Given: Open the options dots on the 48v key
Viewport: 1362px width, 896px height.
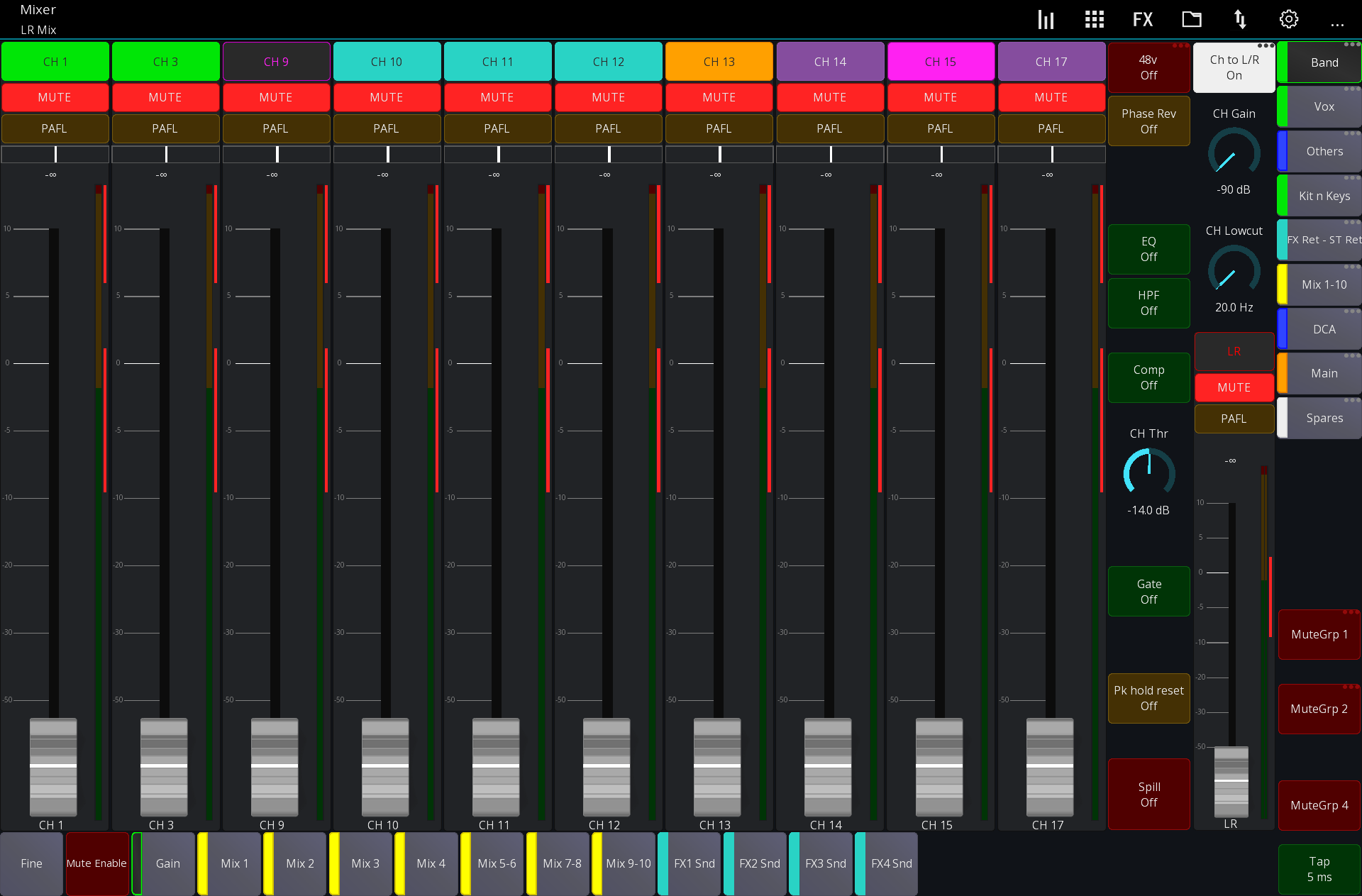Looking at the screenshot, I should (x=1180, y=46).
